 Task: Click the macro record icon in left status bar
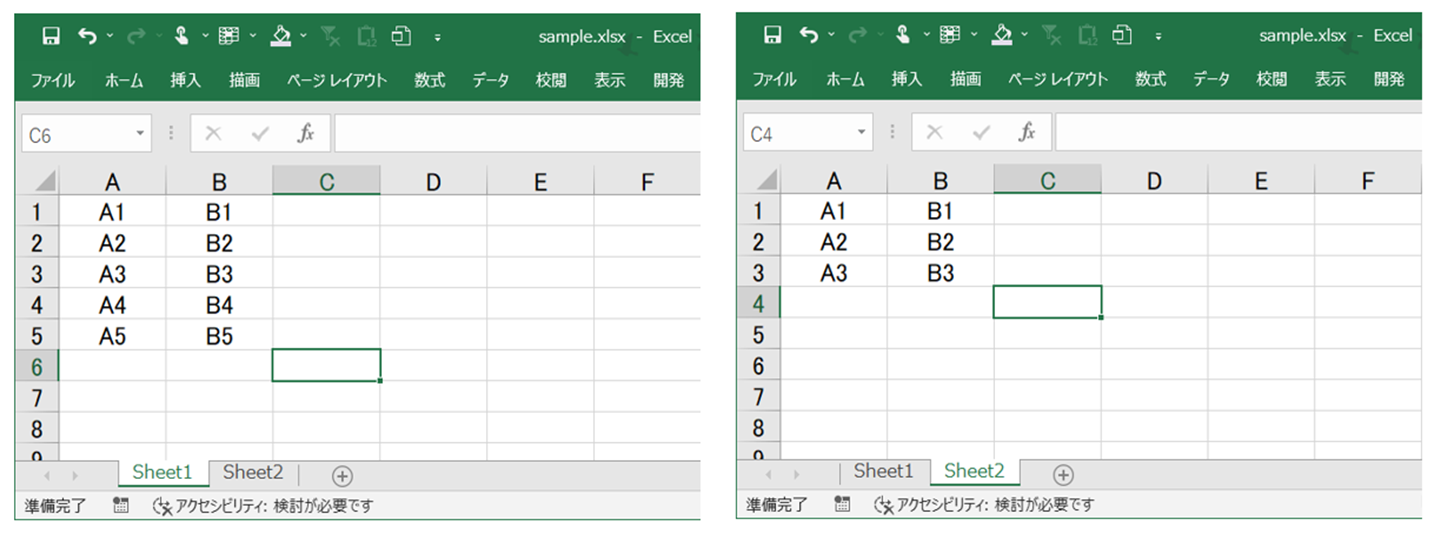point(121,506)
